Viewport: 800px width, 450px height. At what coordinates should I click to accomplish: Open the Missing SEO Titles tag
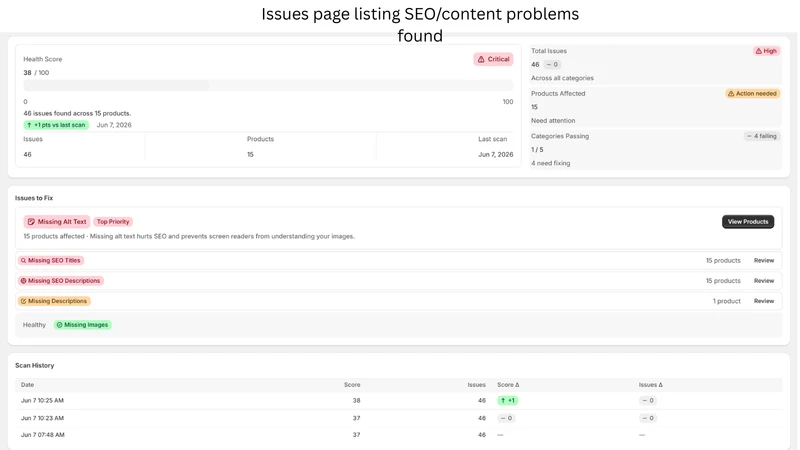[x=51, y=260]
